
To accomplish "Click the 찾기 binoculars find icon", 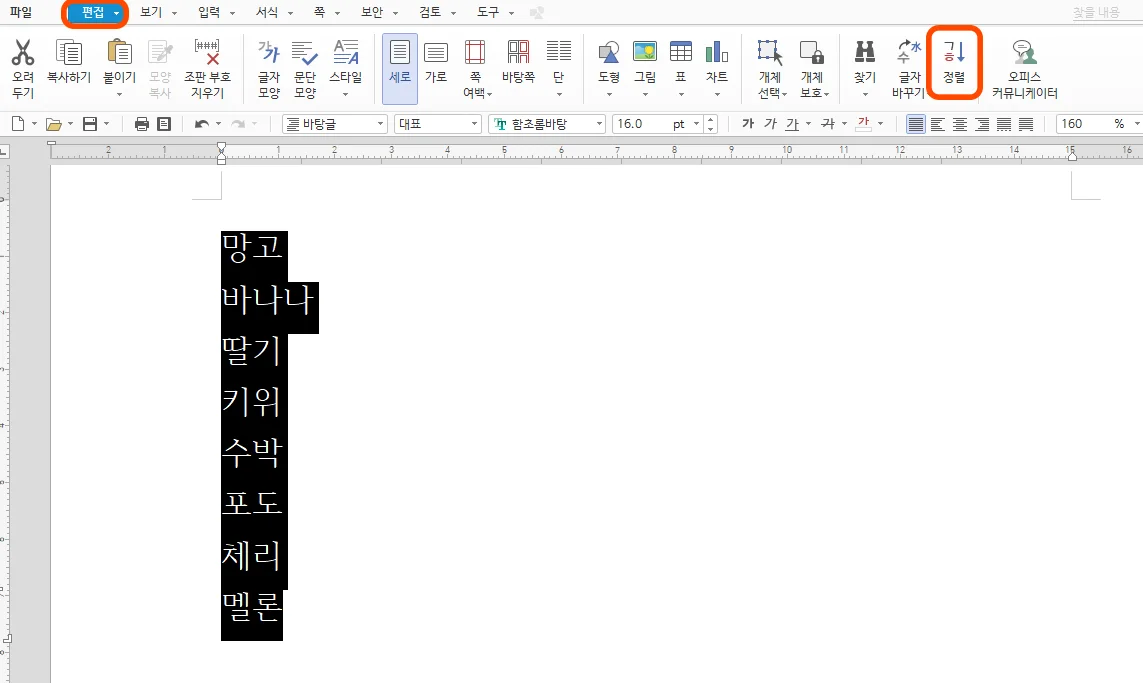I will coord(865,52).
